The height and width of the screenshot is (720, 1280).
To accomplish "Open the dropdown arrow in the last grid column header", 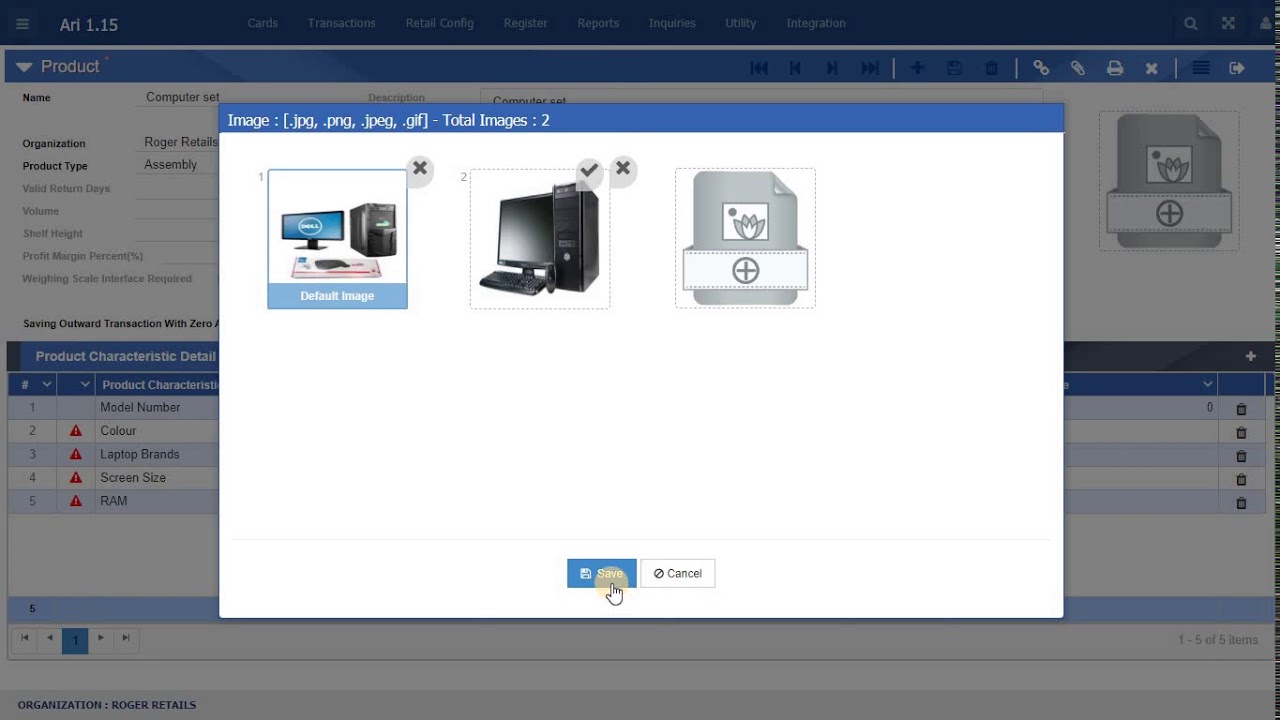I will pyautogui.click(x=1207, y=385).
